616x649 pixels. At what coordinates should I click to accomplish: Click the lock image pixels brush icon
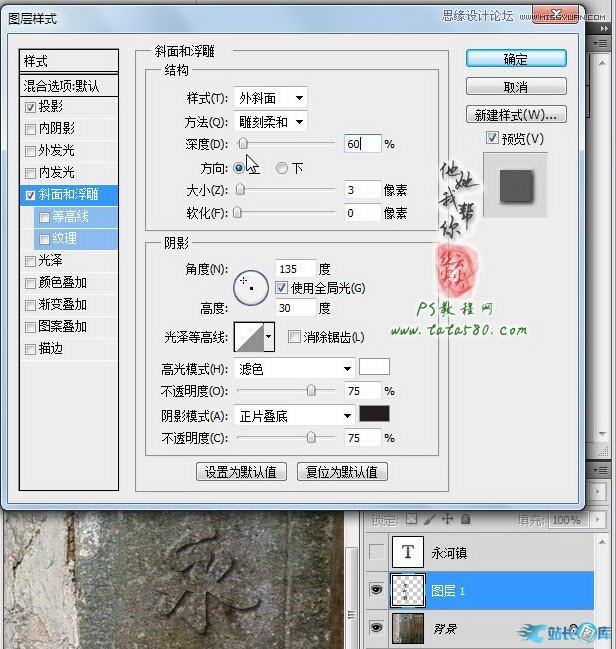click(428, 520)
